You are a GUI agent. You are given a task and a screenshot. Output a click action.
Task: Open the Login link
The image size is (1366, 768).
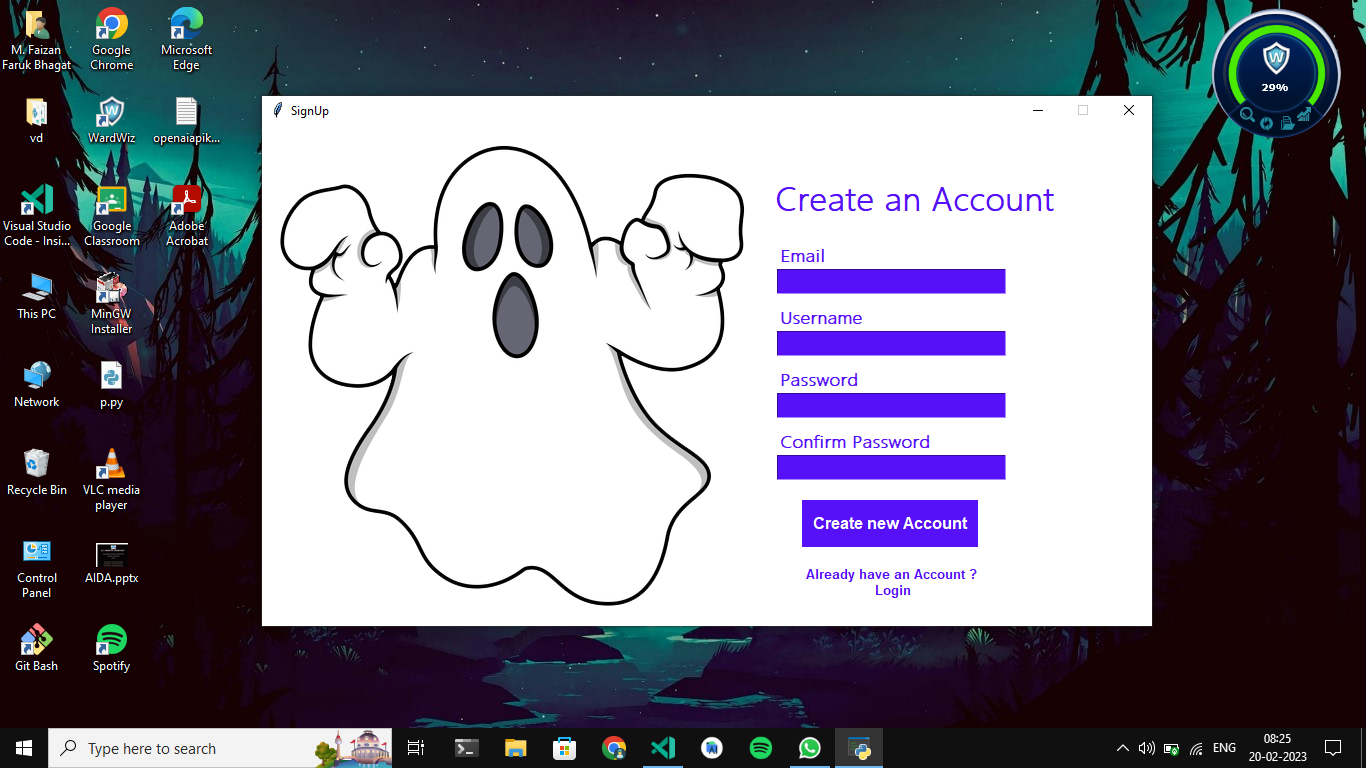(x=892, y=590)
